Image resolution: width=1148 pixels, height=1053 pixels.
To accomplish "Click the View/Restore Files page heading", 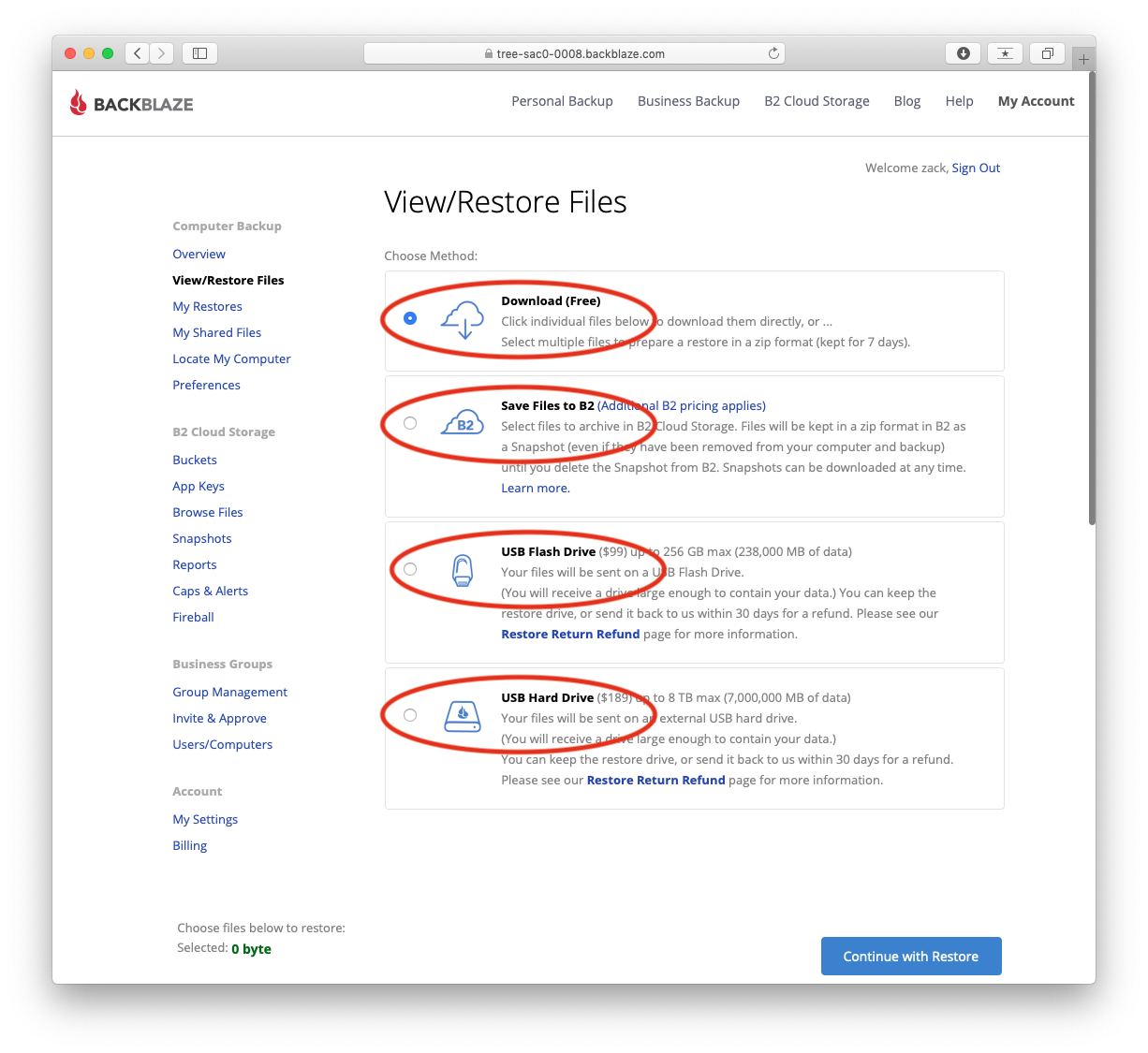I will (x=506, y=202).
